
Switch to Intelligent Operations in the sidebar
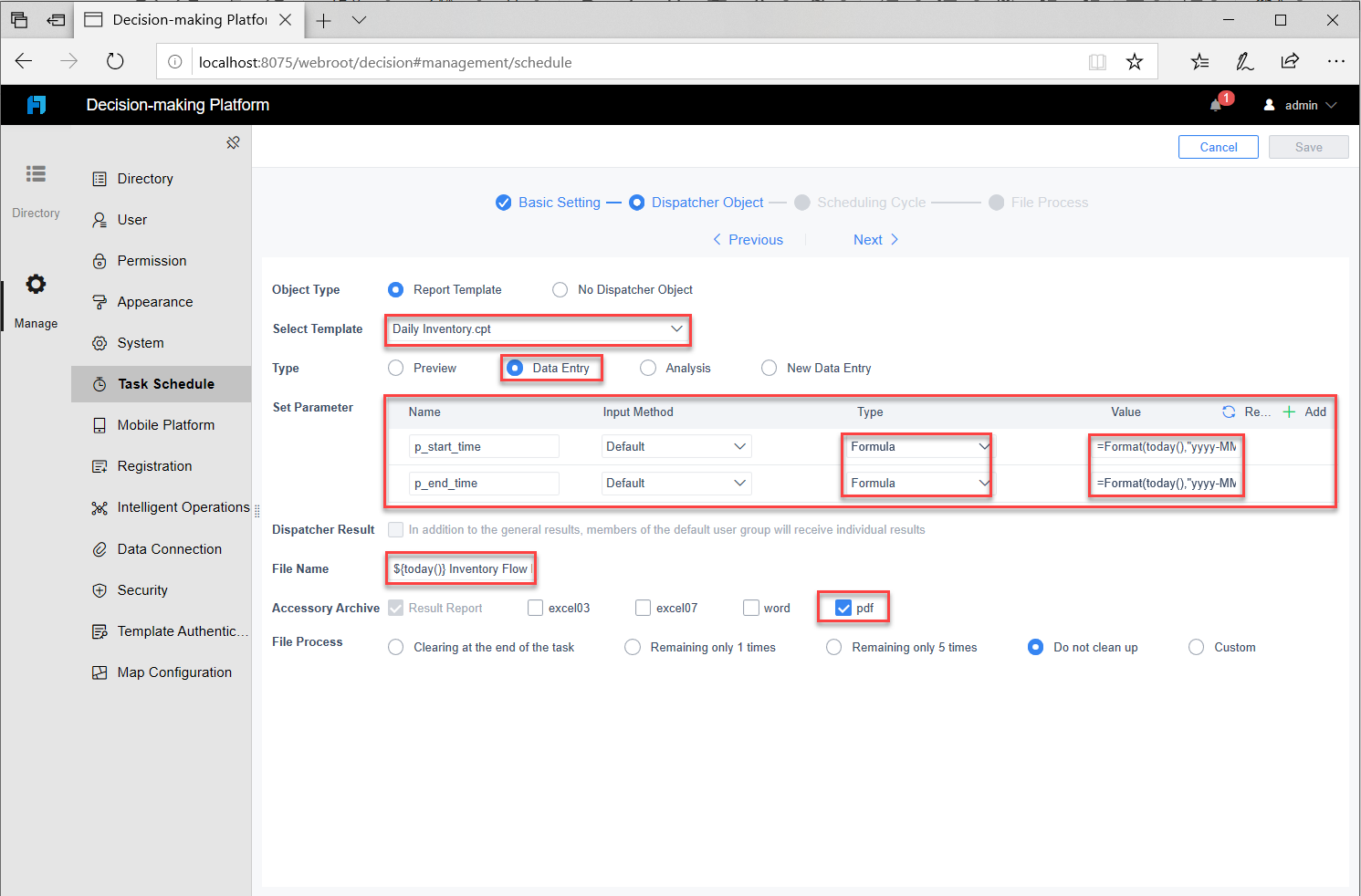99,507
